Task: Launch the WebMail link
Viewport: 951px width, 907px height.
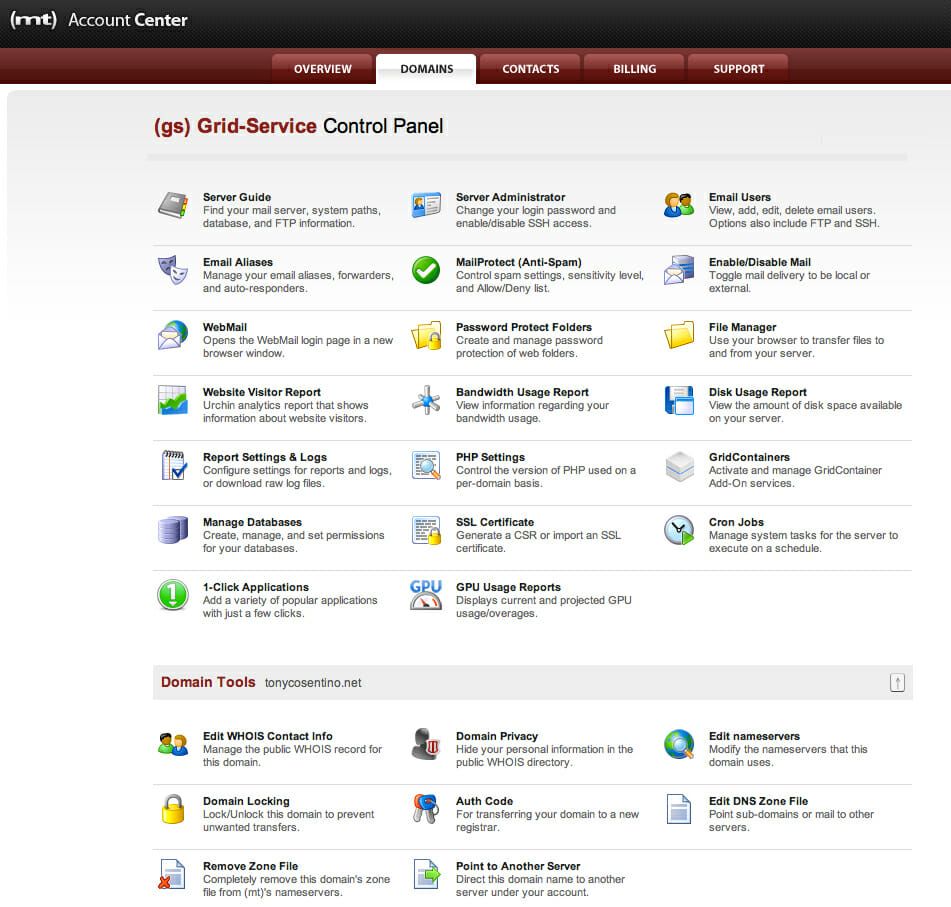Action: (224, 327)
